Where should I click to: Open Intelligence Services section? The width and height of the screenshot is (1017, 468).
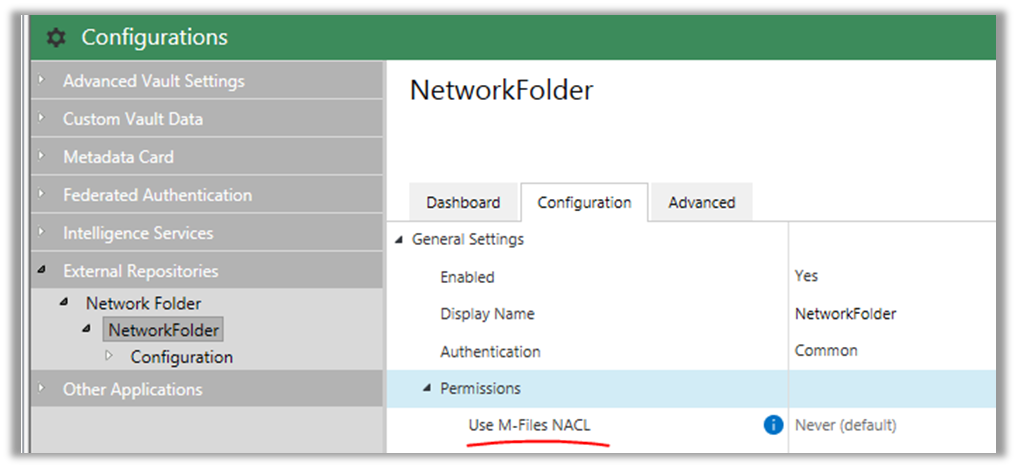(x=206, y=233)
